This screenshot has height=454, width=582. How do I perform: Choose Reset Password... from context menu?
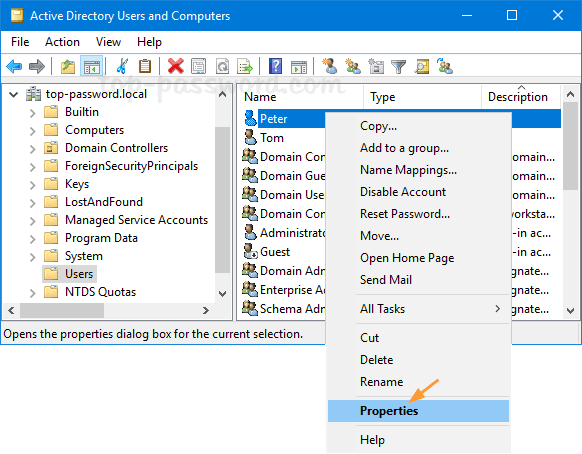418,214
